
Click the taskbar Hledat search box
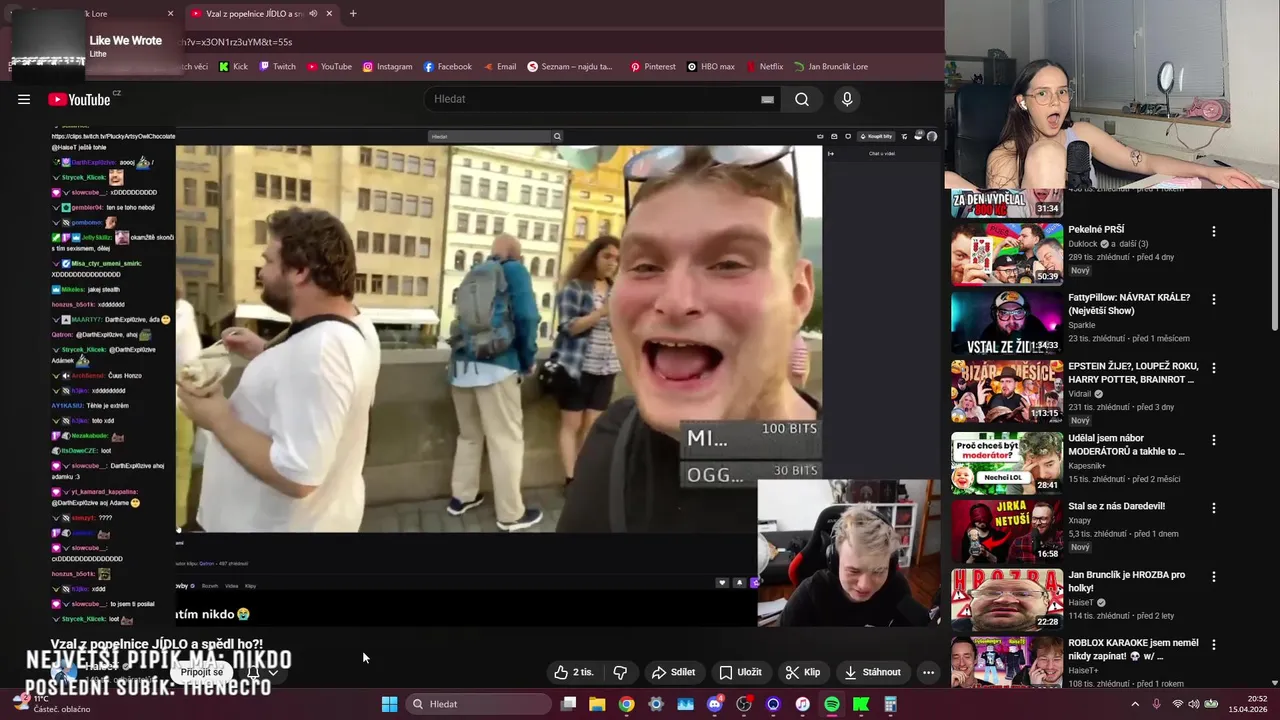click(x=480, y=704)
